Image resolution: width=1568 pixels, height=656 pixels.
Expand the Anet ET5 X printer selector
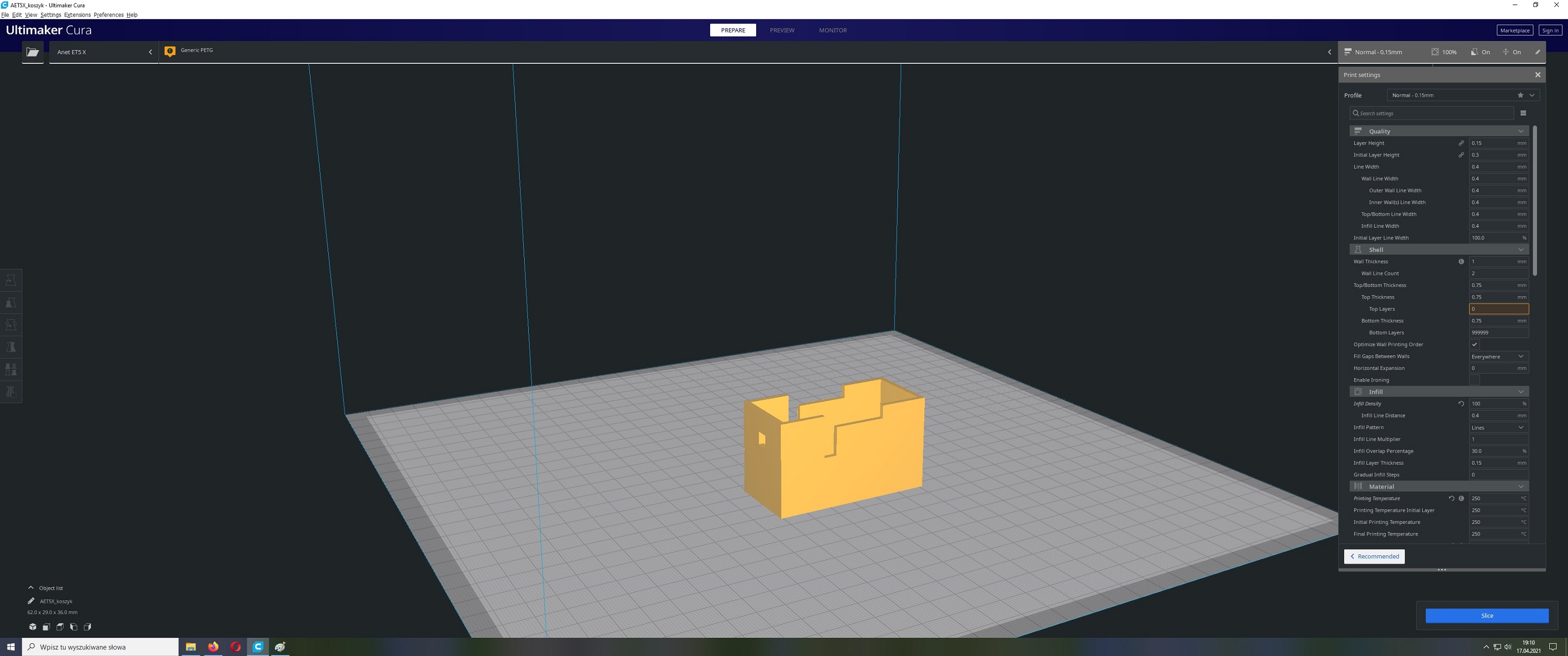[x=103, y=52]
